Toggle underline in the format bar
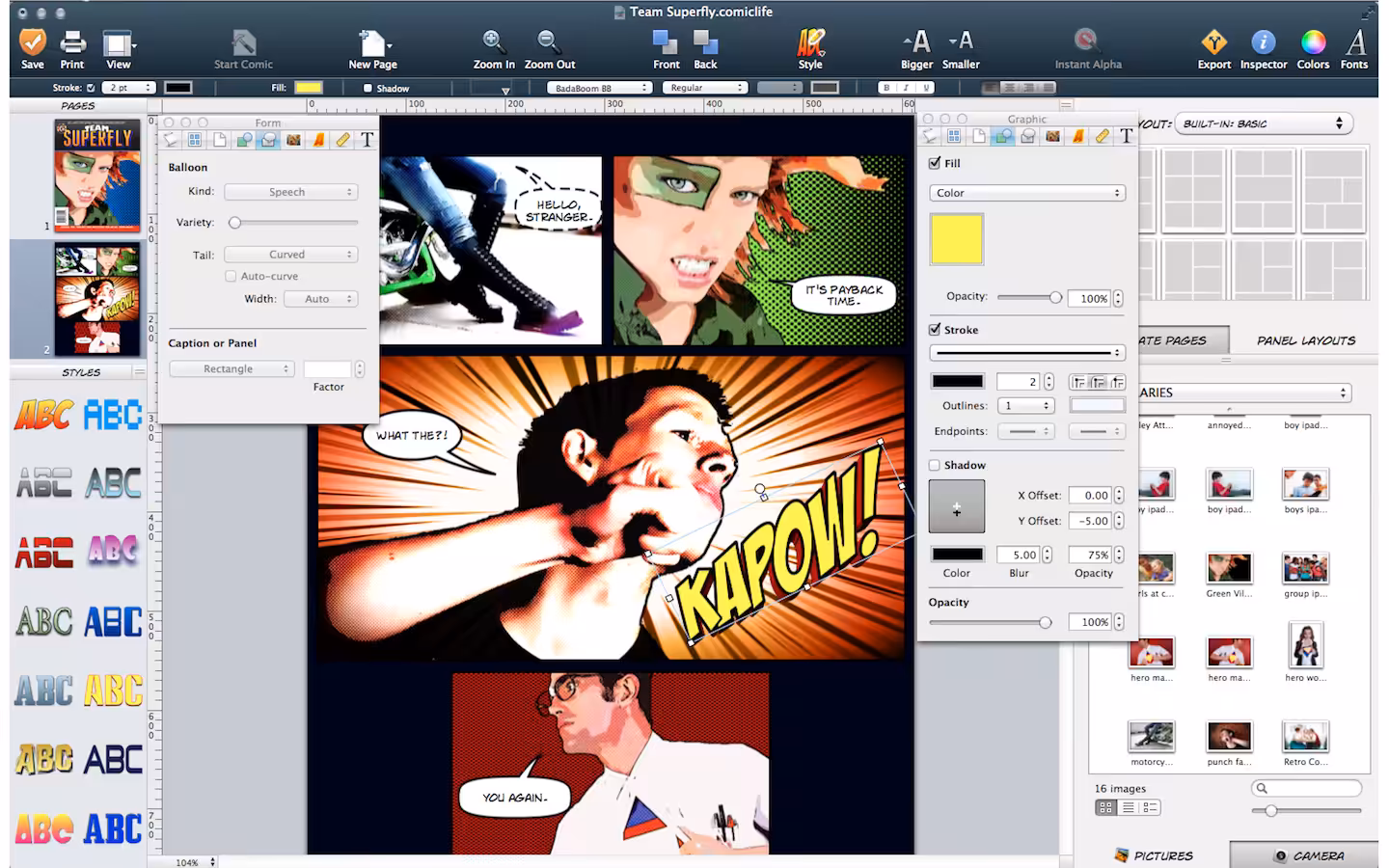Viewport: 1389px width, 868px height. tap(926, 88)
